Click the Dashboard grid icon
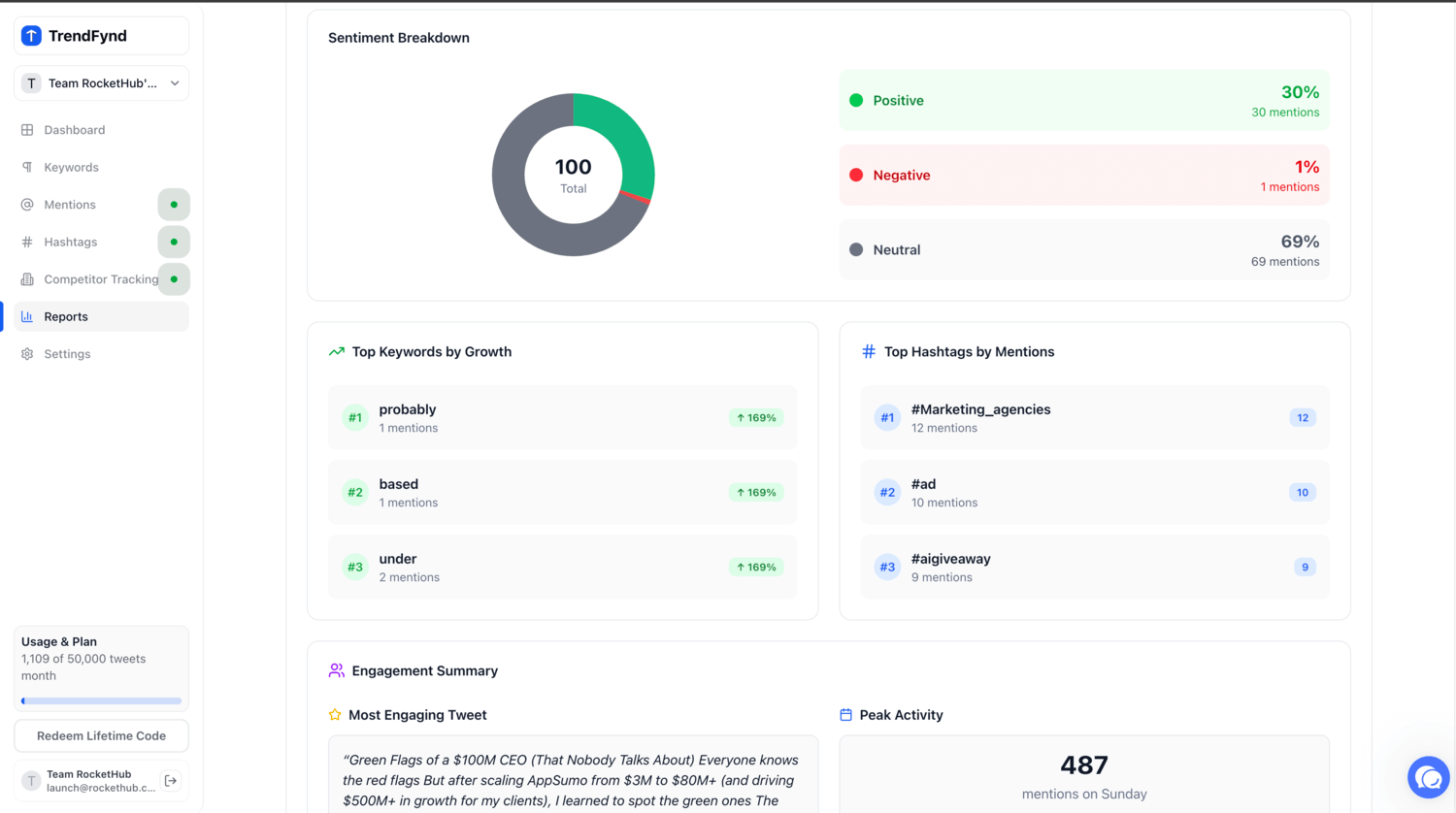The image size is (1456, 813). [x=27, y=130]
